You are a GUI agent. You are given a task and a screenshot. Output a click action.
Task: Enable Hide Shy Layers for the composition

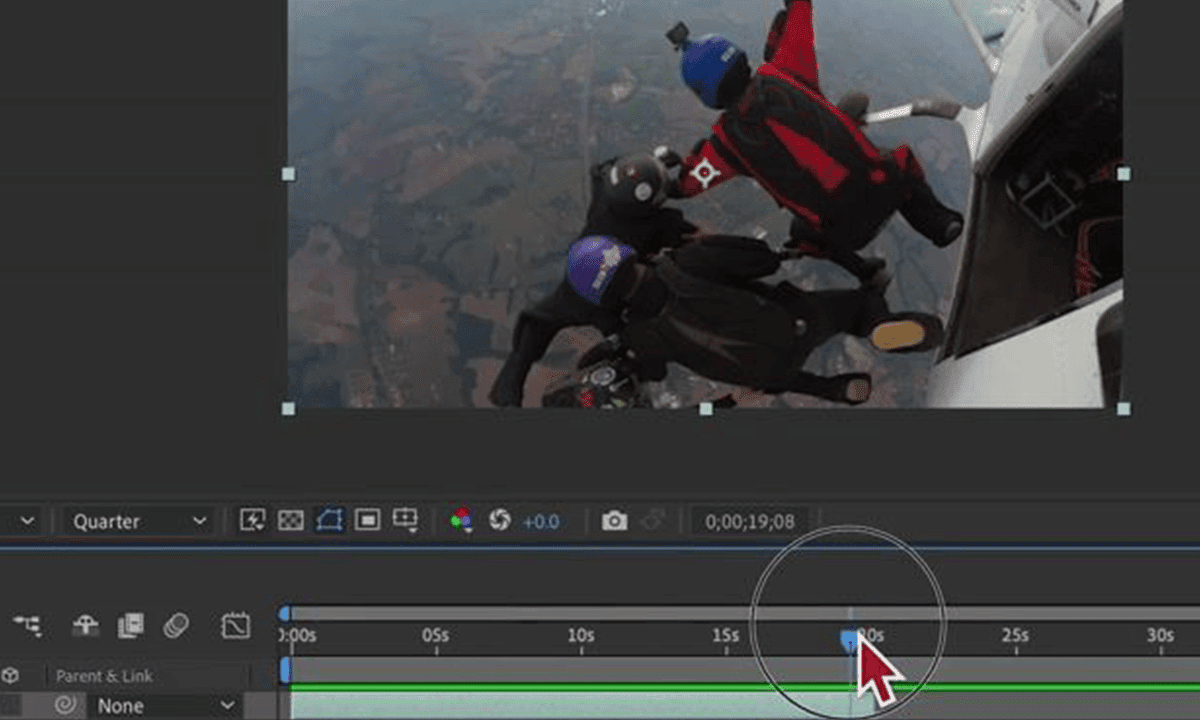pos(85,625)
